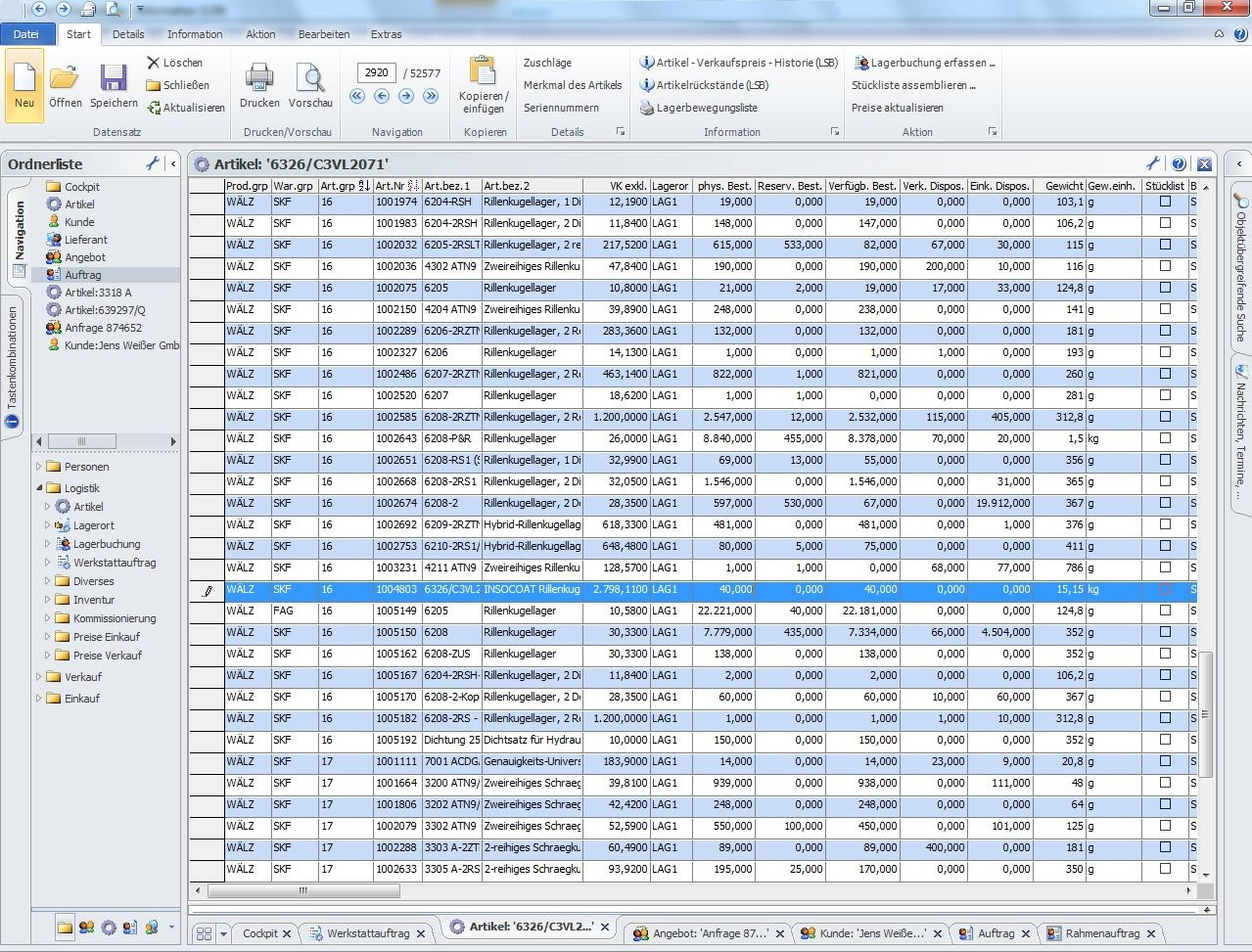Open the Drucken printer icon
The image size is (1252, 952).
(x=259, y=78)
